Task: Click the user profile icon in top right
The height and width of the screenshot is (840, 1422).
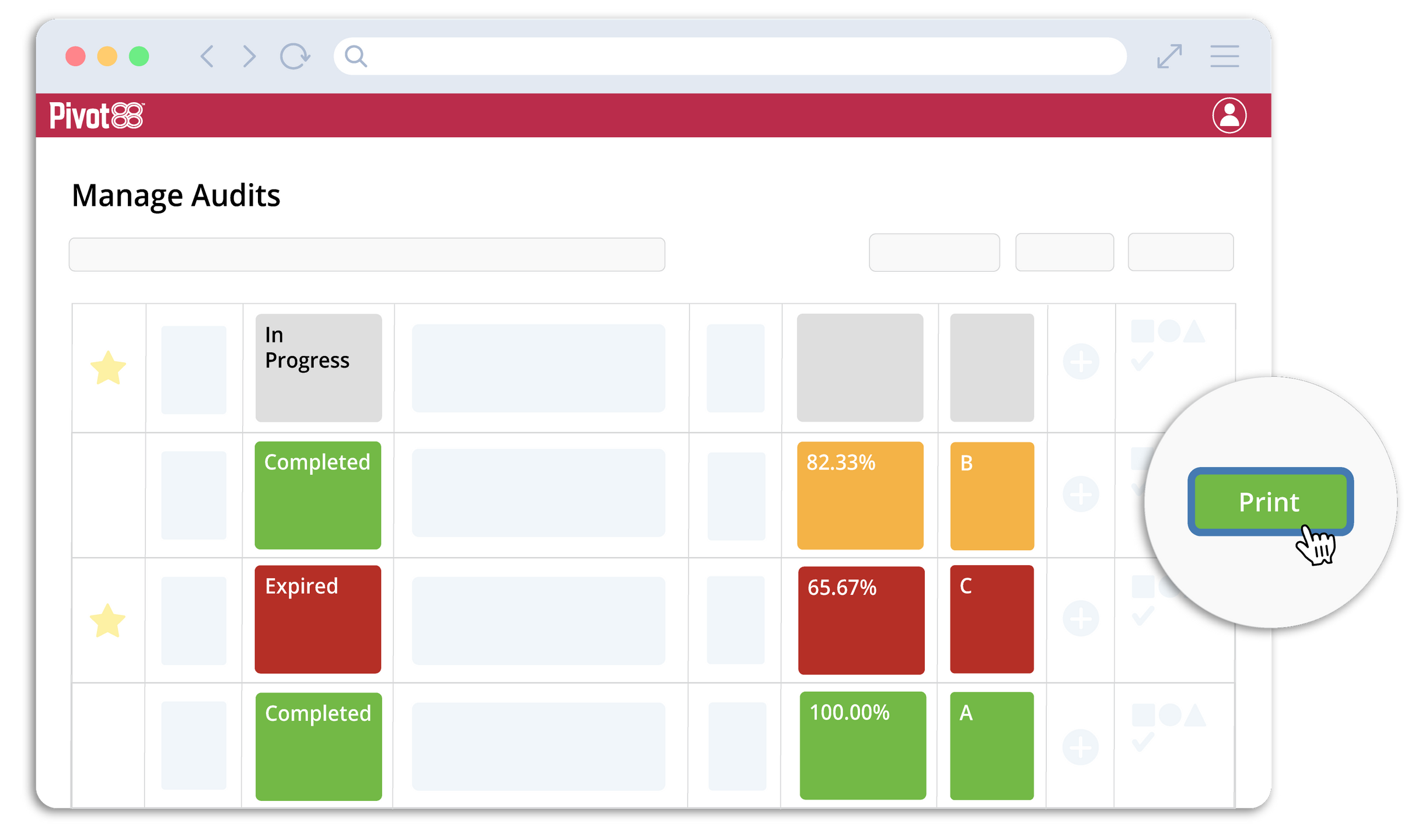Action: pos(1228,115)
